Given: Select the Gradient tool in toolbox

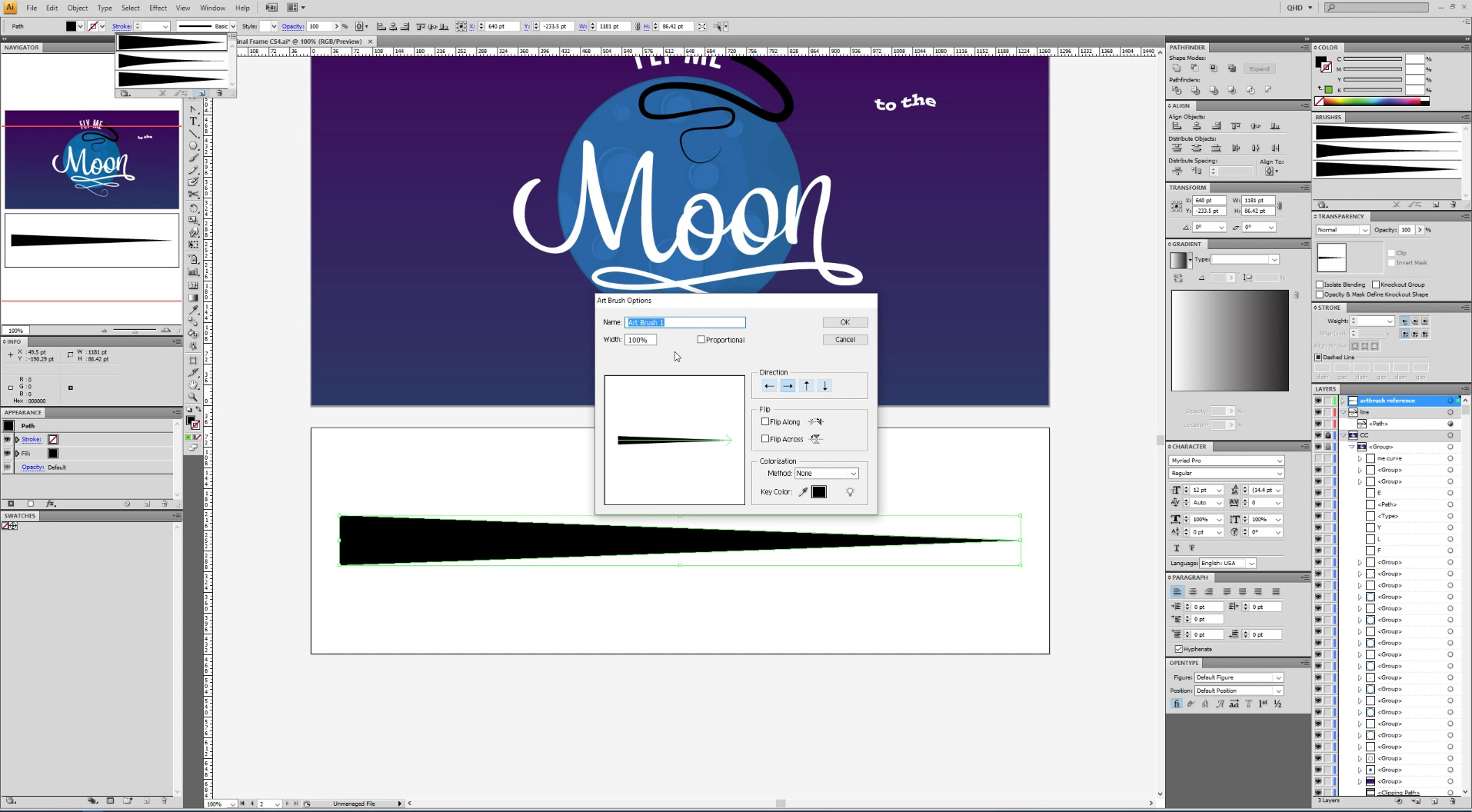Looking at the screenshot, I should 194,298.
